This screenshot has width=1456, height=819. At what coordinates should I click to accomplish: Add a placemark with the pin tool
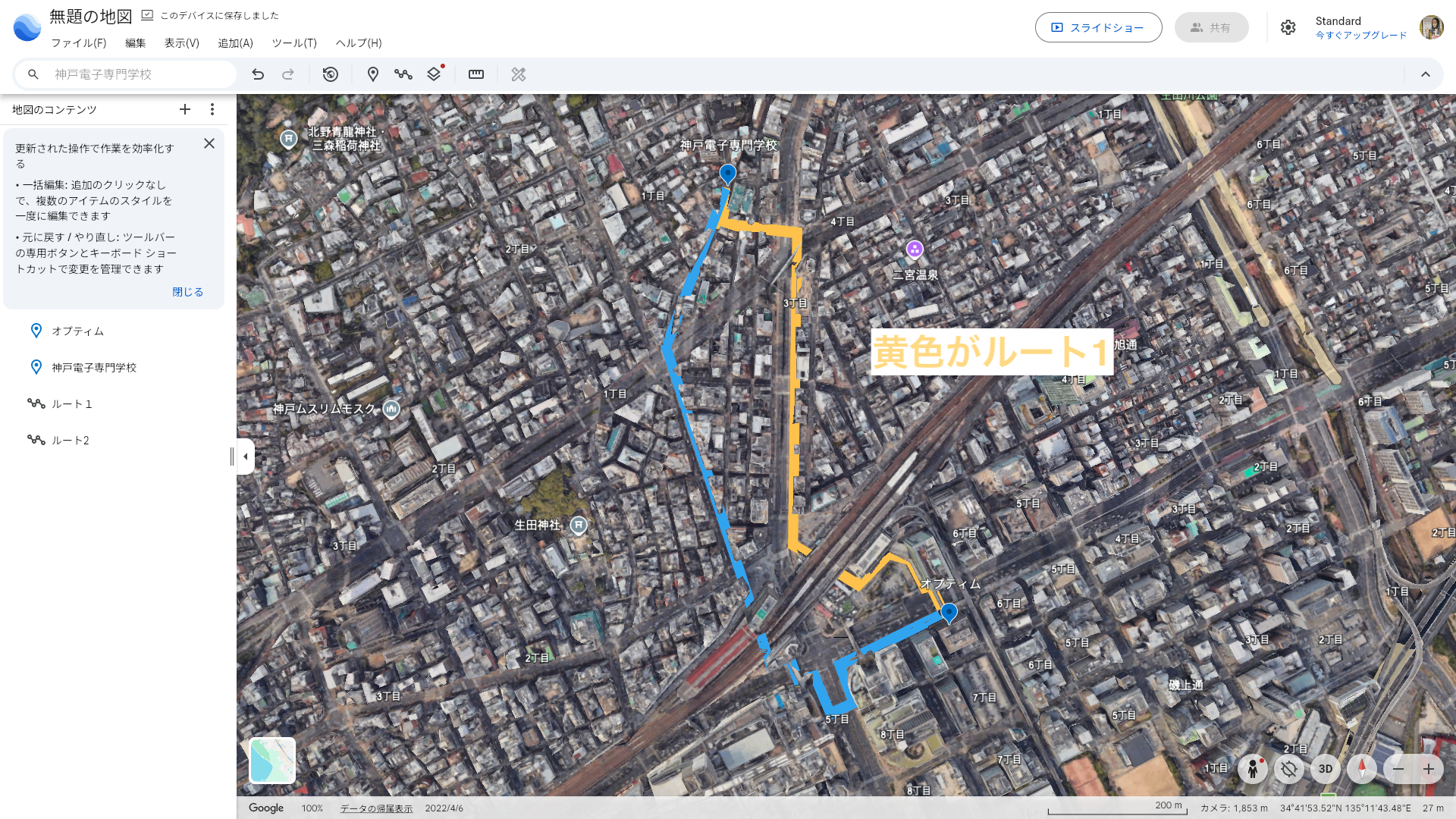tap(373, 74)
